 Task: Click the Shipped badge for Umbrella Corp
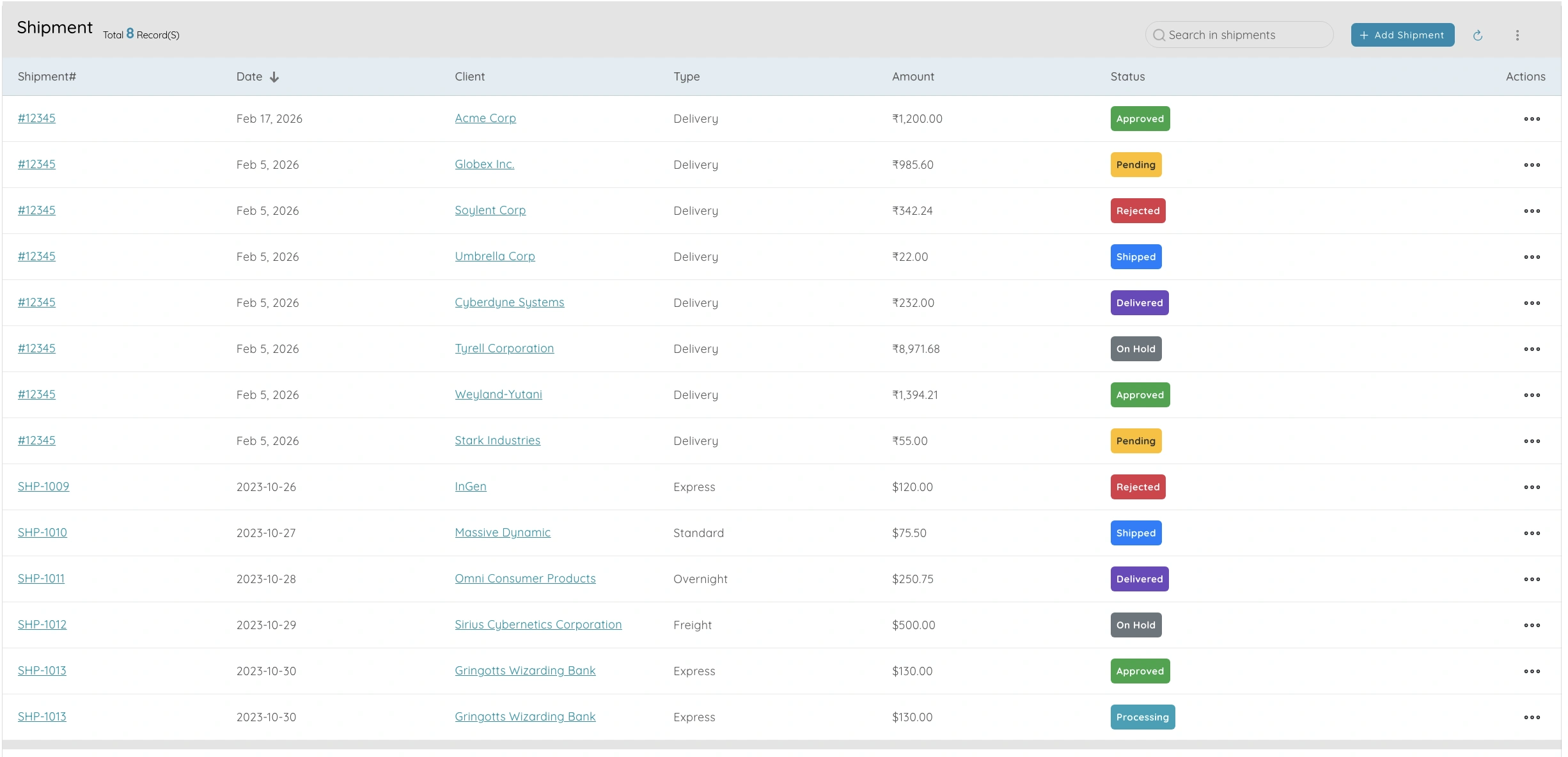pos(1136,257)
